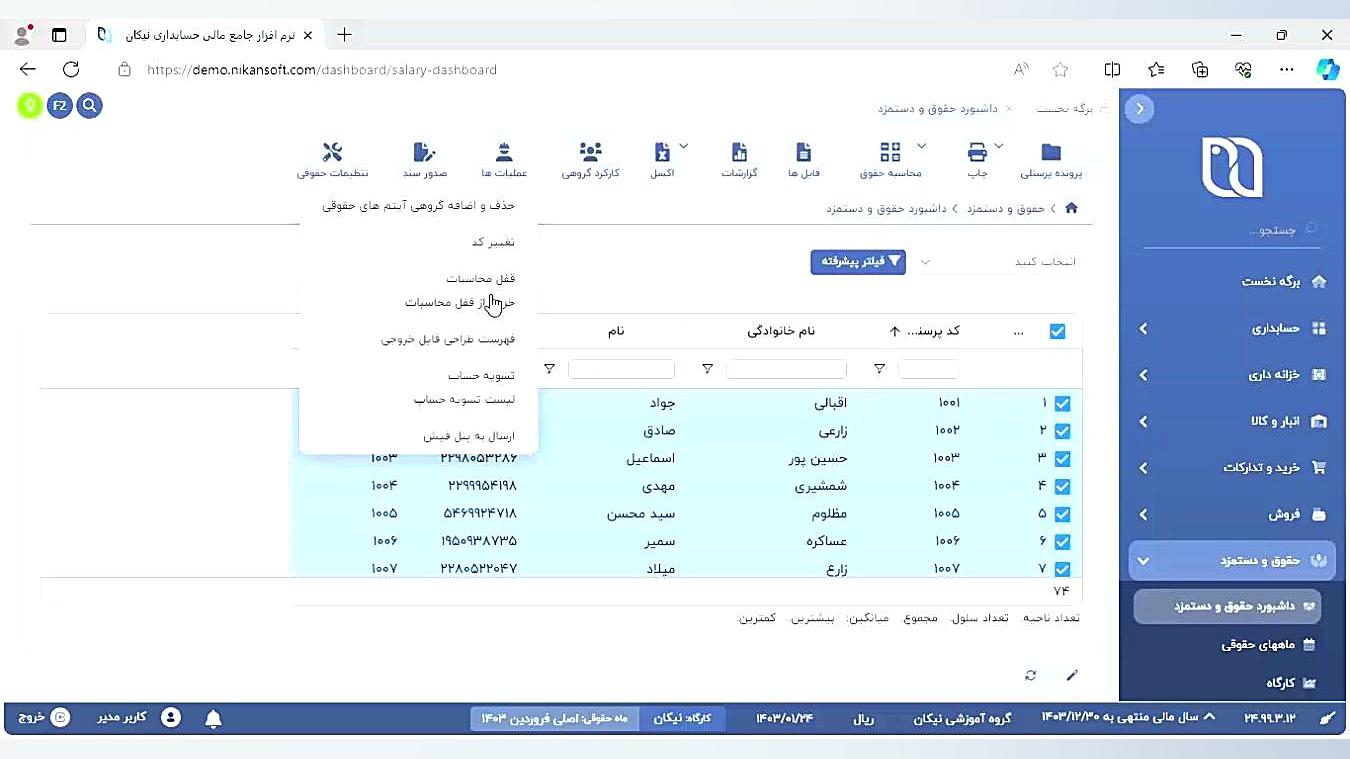Click the نام خانوادگی filter input

point(786,369)
